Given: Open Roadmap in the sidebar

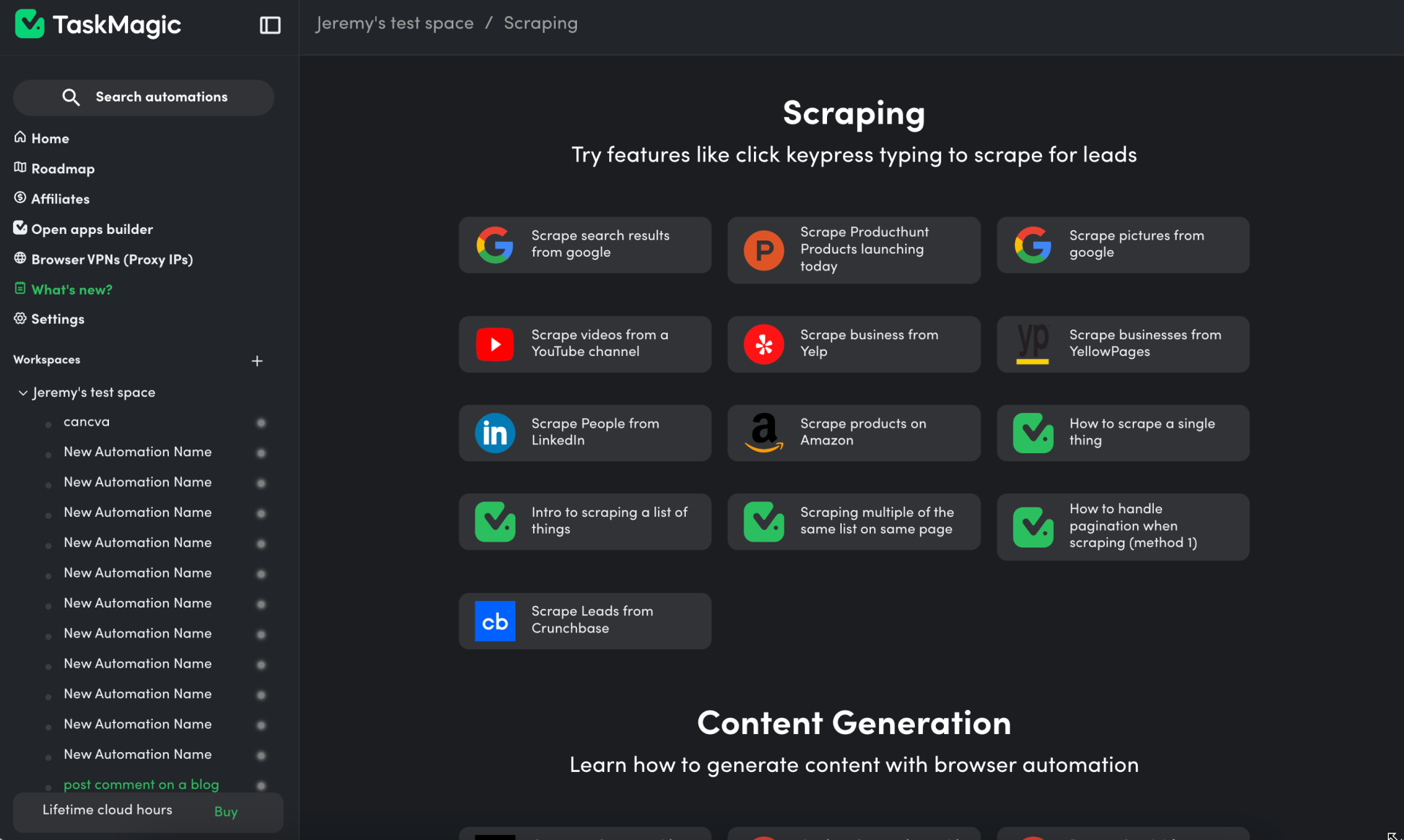Looking at the screenshot, I should tap(63, 169).
